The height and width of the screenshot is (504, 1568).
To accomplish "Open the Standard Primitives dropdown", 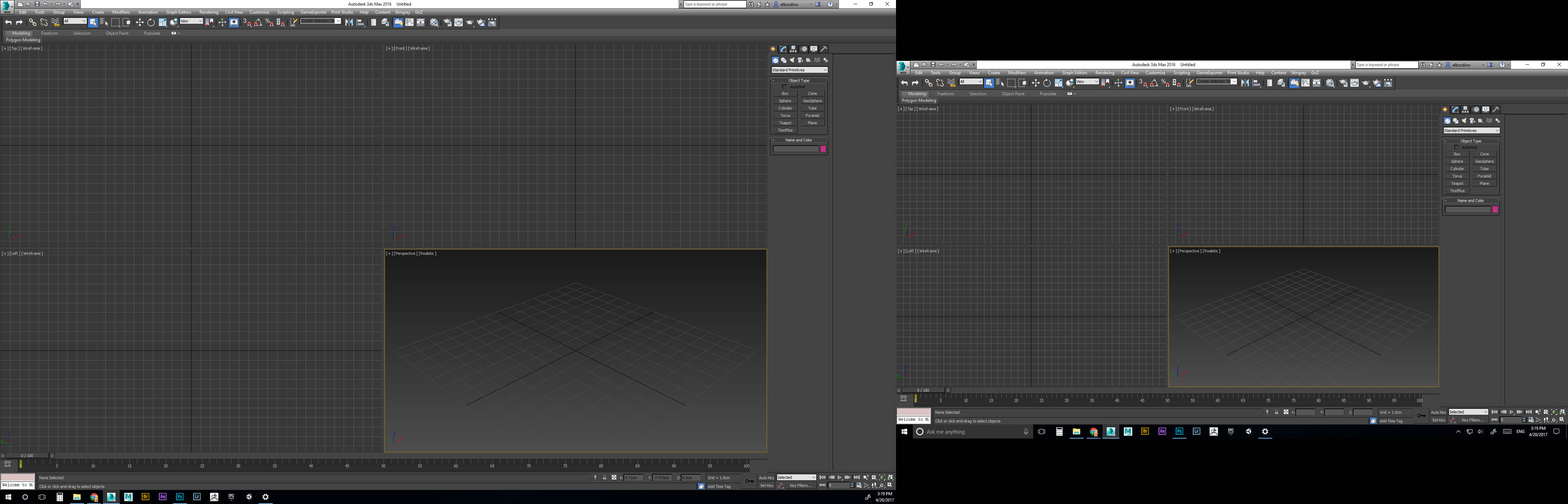I will [x=799, y=70].
